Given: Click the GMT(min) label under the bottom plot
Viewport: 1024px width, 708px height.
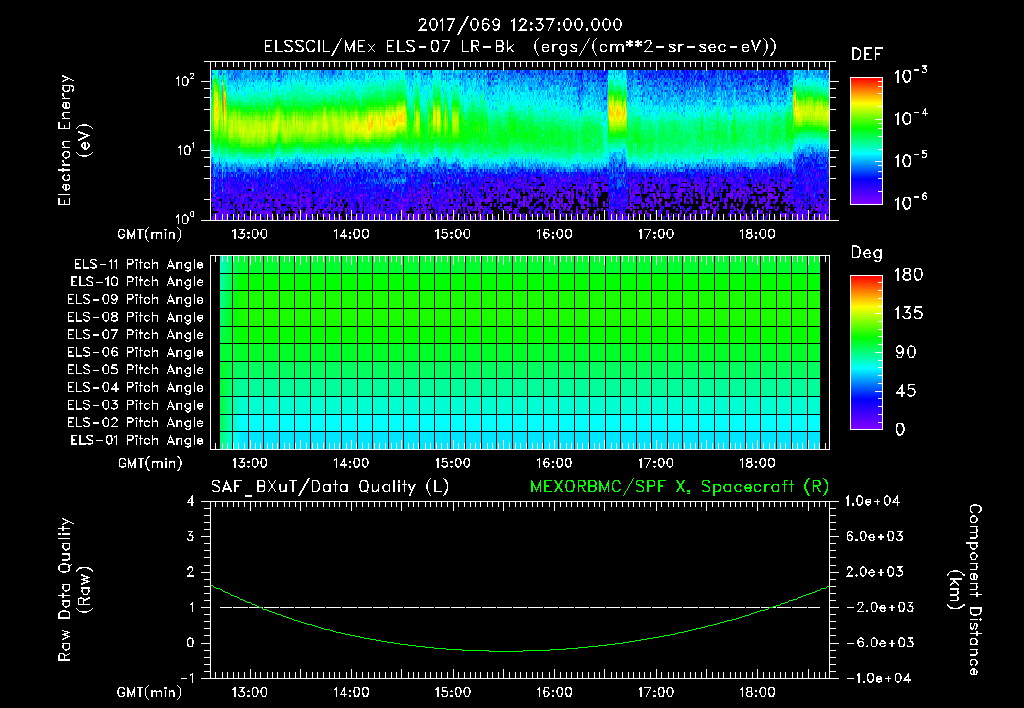Looking at the screenshot, I should [150, 692].
